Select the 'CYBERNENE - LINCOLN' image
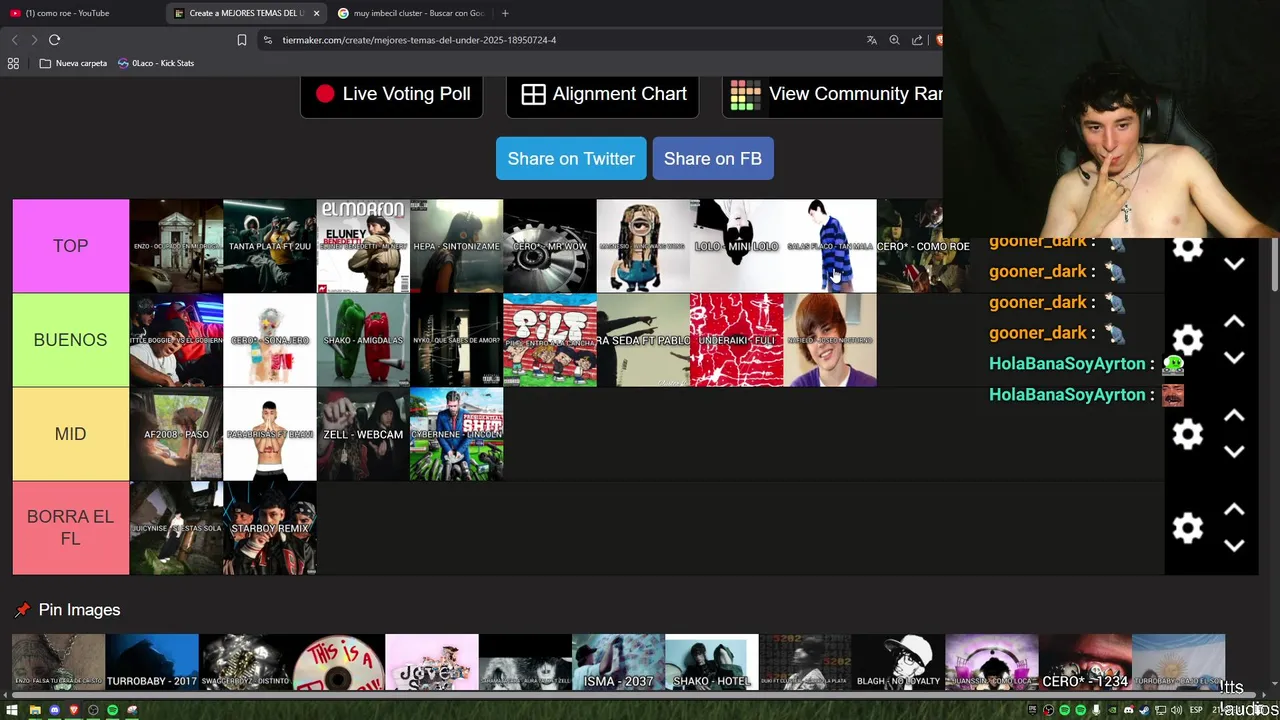Screen dimensions: 1280x720 (x=456, y=434)
